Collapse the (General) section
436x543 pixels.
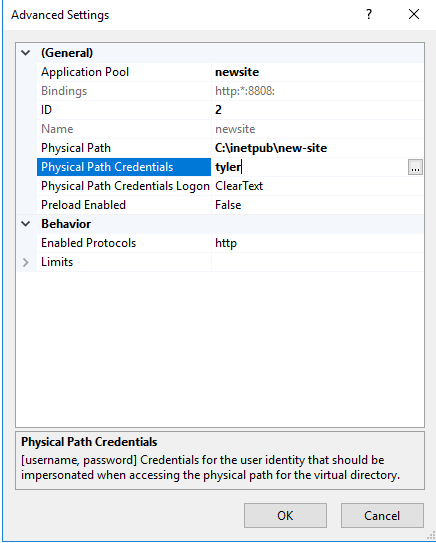pos(26,53)
